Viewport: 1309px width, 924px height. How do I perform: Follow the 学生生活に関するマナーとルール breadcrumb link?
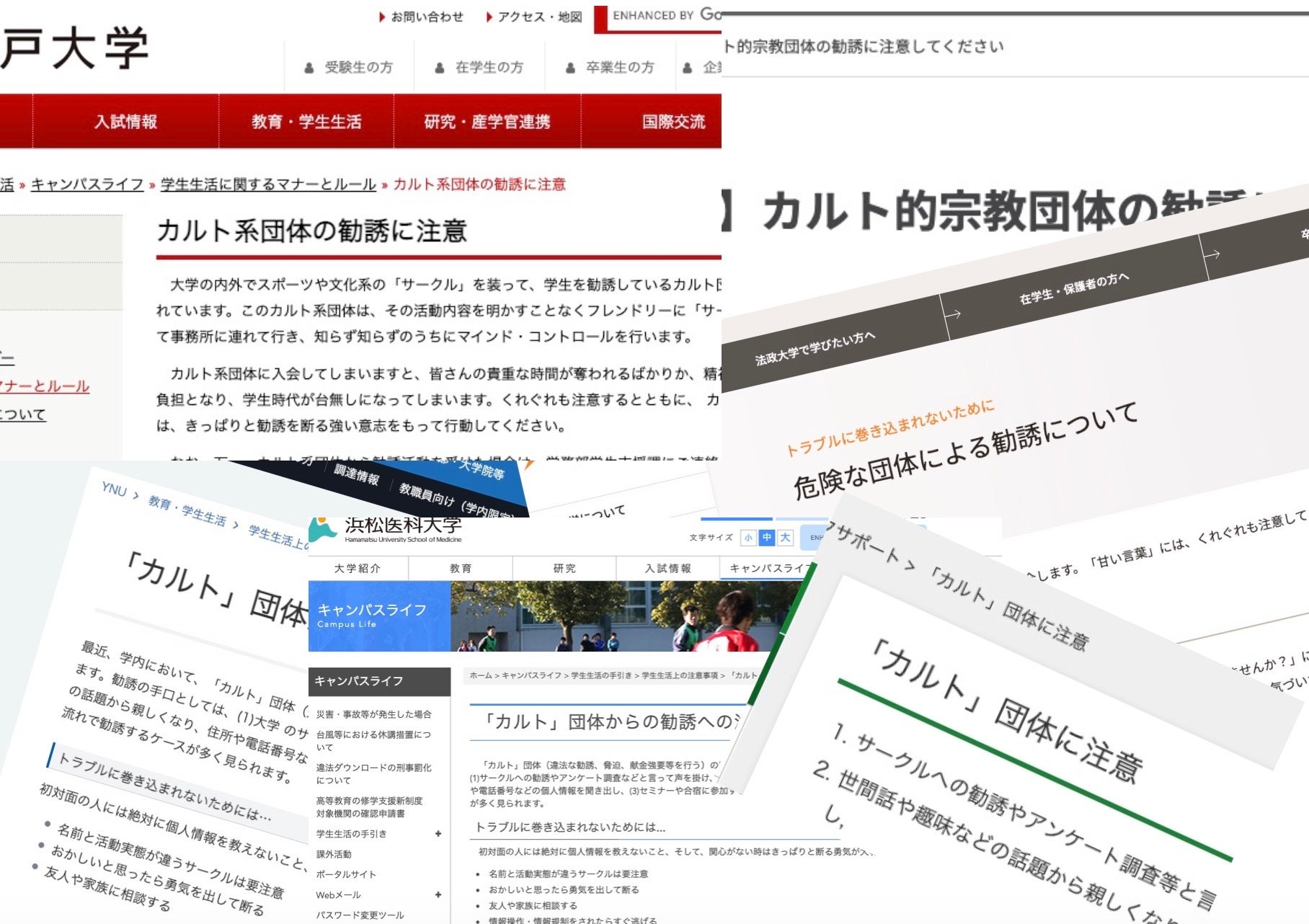268,185
